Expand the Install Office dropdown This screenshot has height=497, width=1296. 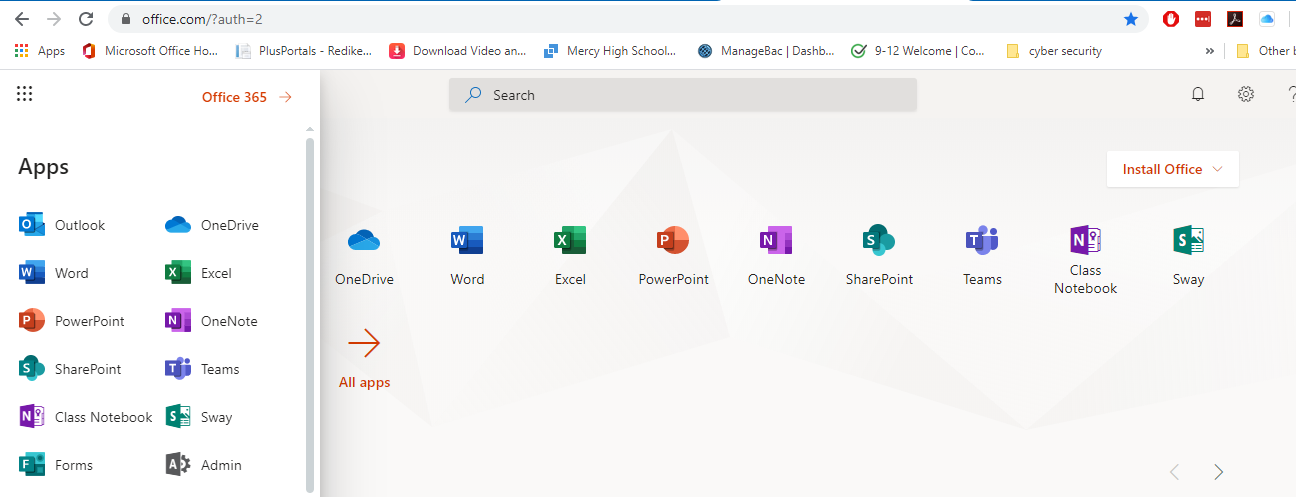click(x=1172, y=169)
